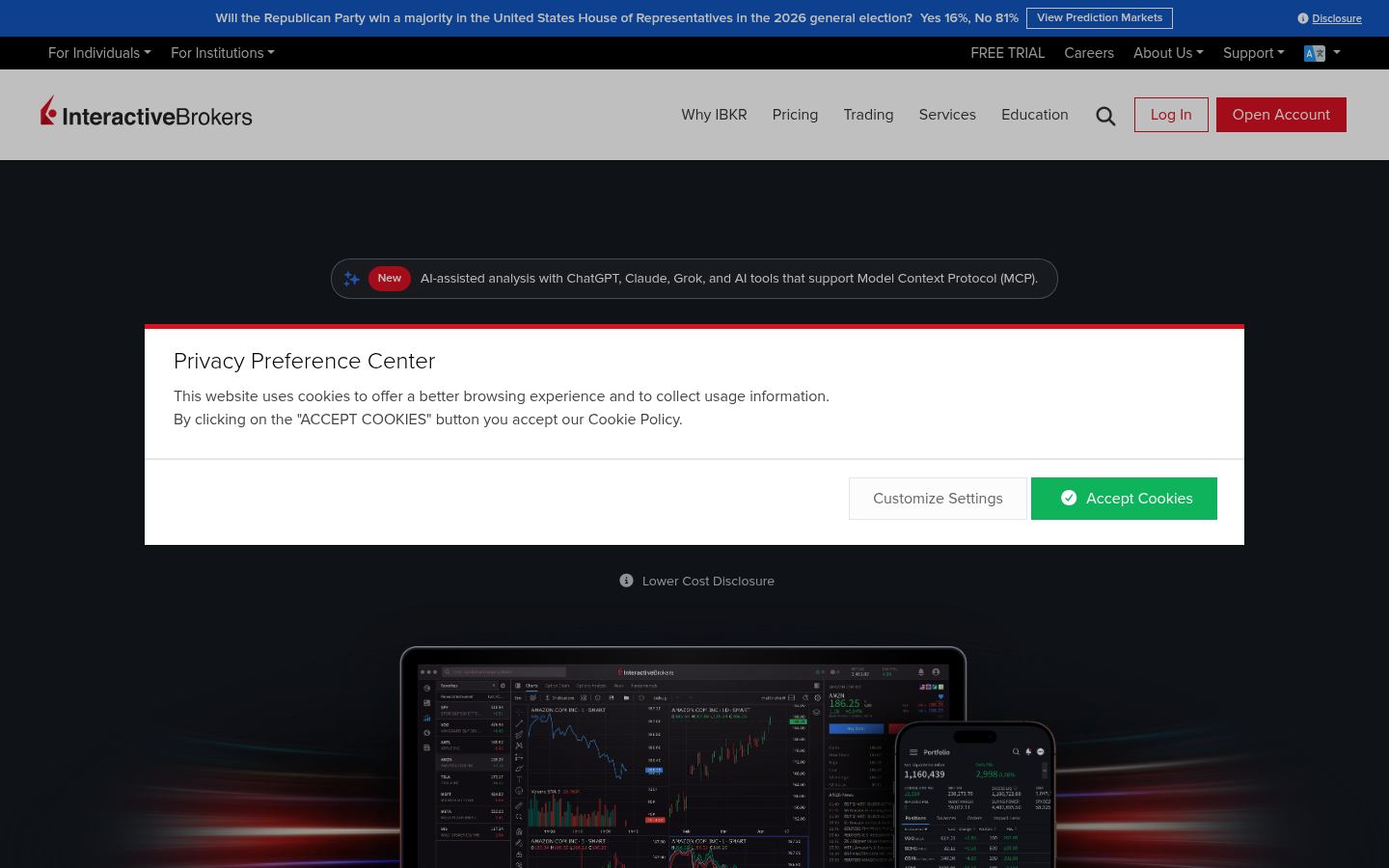Screen dimensions: 1389x868
Task: Click the New badge in AI banner
Action: (x=390, y=279)
